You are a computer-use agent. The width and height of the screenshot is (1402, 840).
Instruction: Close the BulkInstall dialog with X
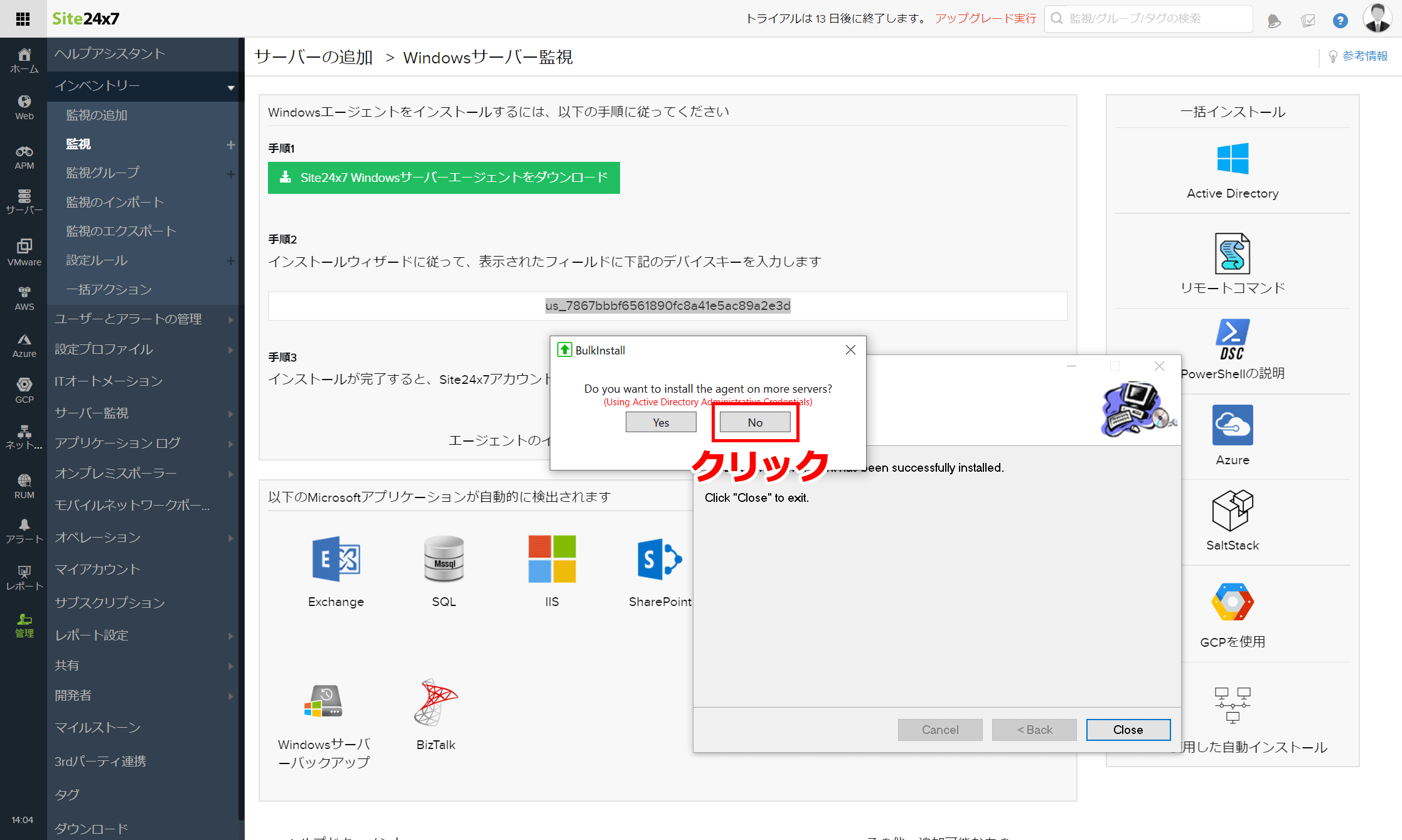click(x=850, y=350)
